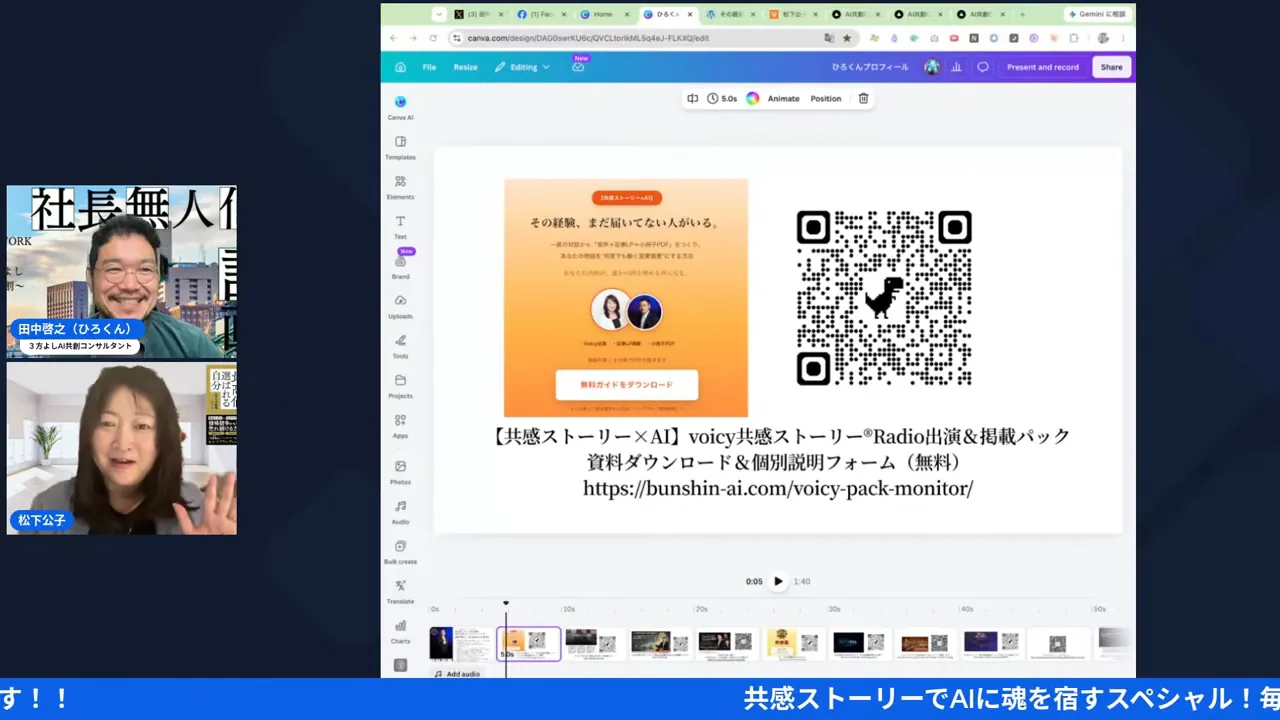Click the Gemini button in Chrome
Screen dimensions: 1280x720
(1097, 14)
